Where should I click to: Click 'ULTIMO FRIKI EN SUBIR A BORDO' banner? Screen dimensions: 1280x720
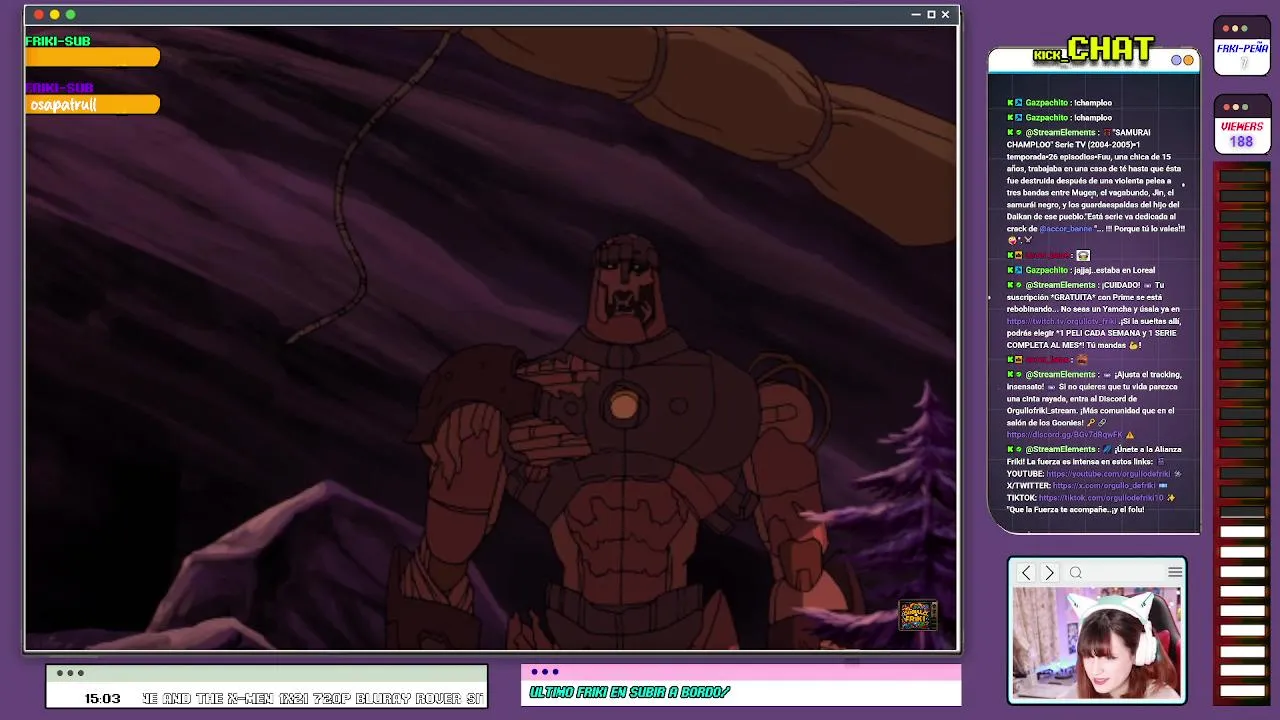point(630,692)
